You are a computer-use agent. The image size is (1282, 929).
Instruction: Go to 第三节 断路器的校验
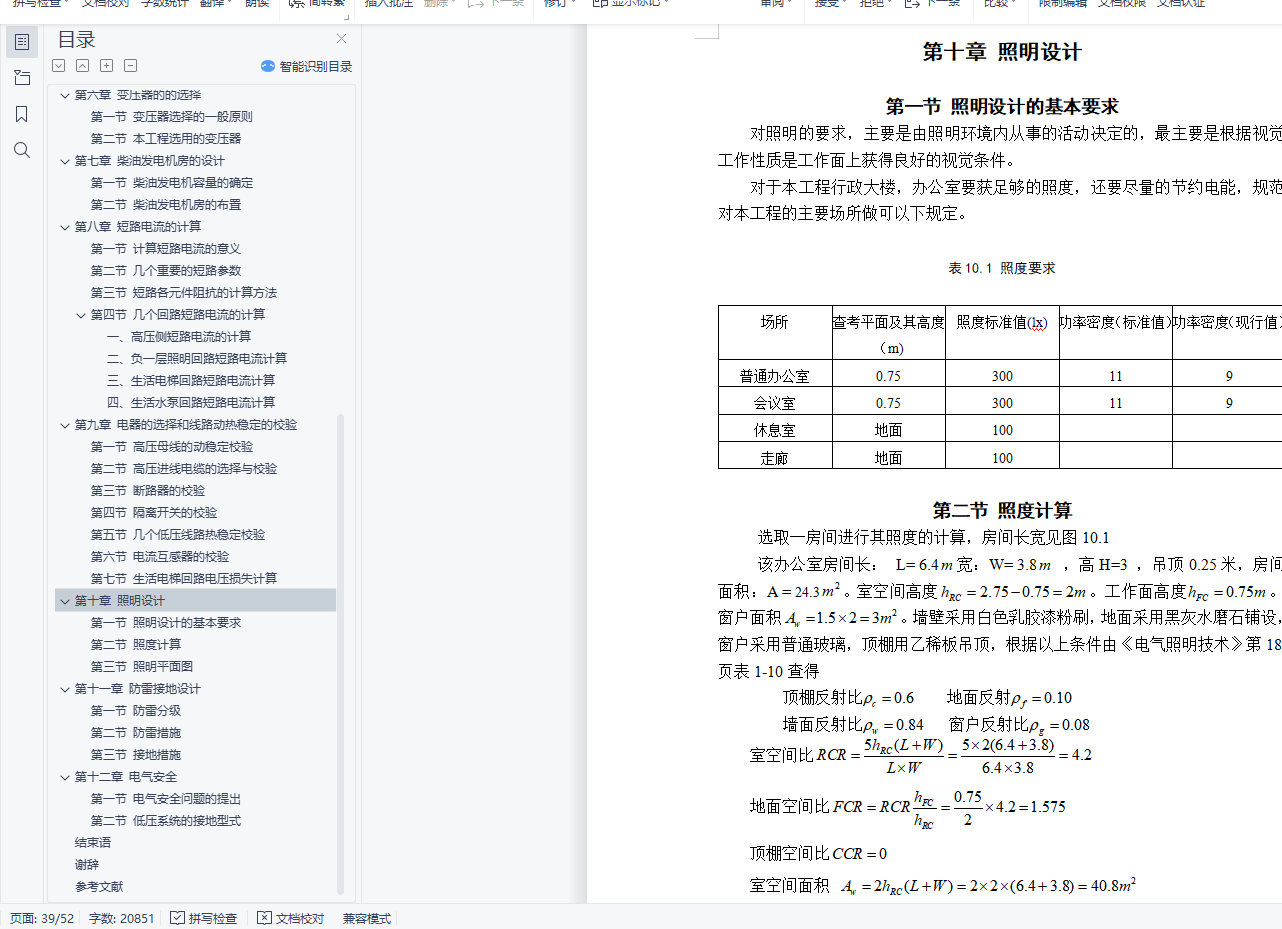pos(148,491)
